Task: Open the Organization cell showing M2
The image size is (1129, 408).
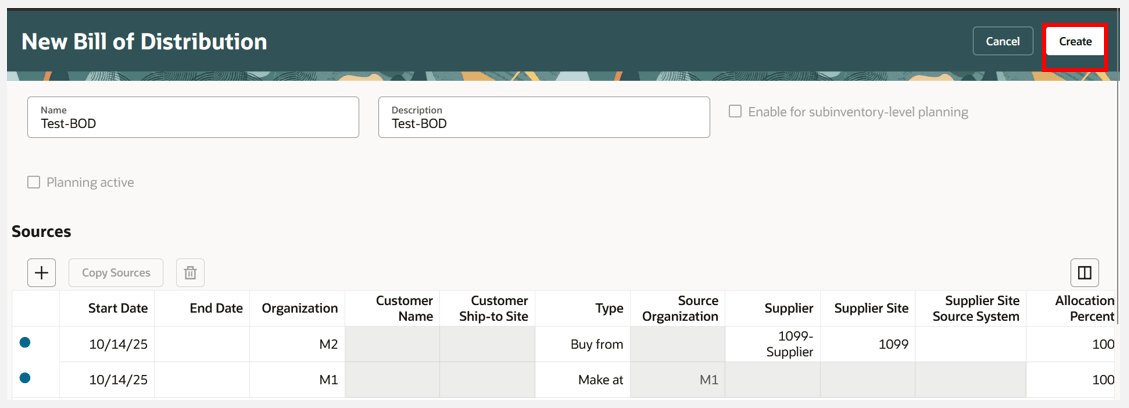Action: [297, 344]
